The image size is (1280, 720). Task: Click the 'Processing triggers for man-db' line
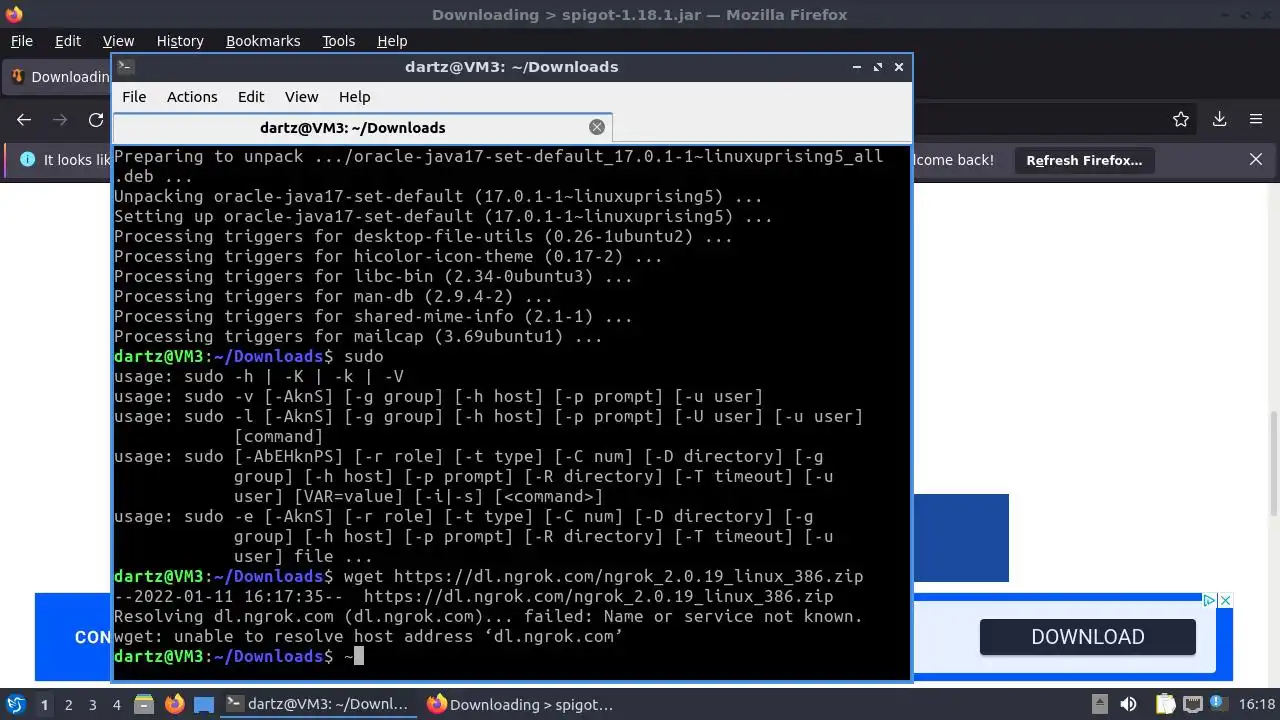tap(333, 296)
